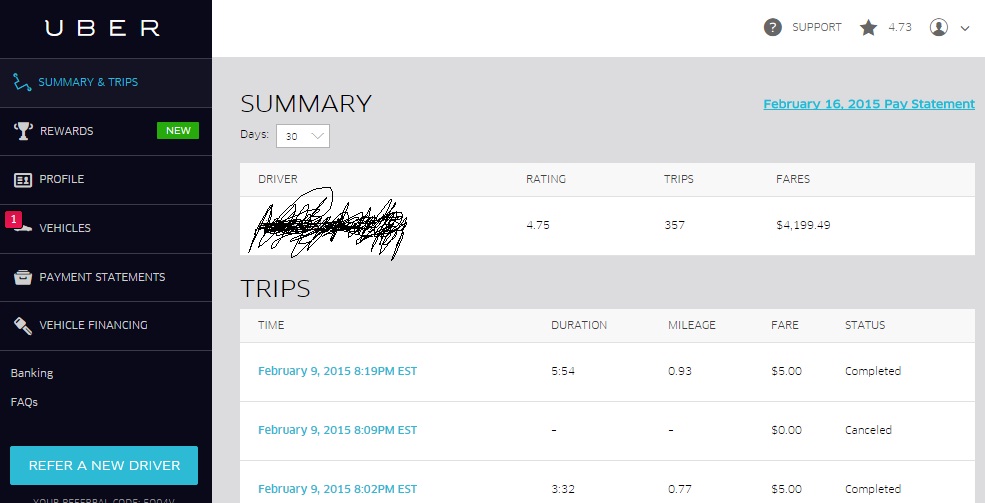Image resolution: width=985 pixels, height=503 pixels.
Task: Click the Rewards trophy icon
Action: 22,131
